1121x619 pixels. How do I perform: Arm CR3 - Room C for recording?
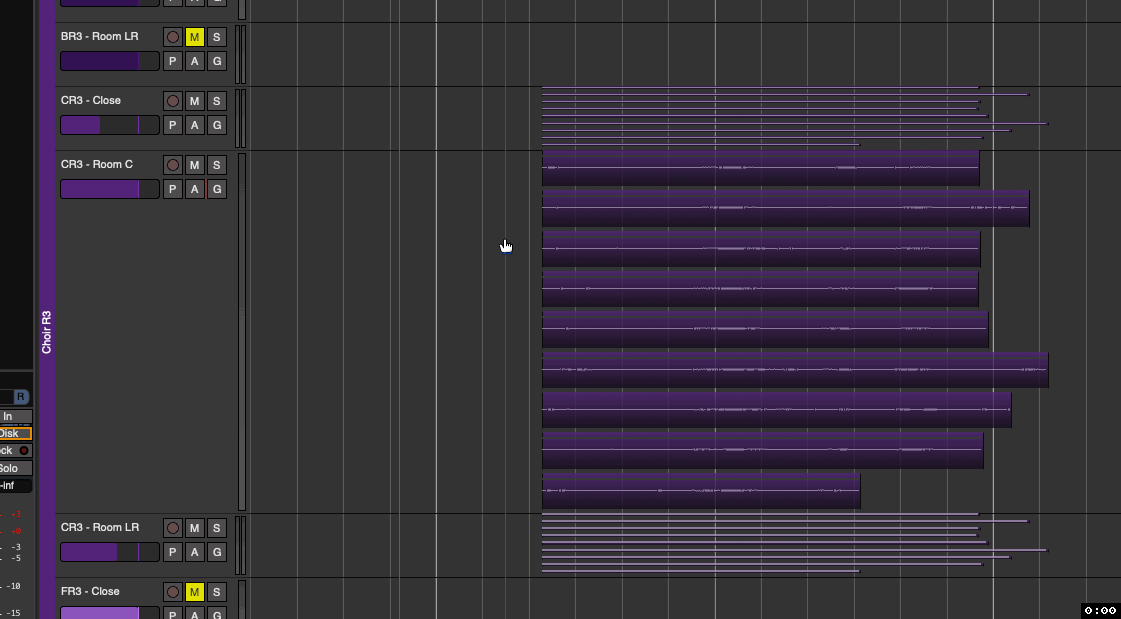172,164
